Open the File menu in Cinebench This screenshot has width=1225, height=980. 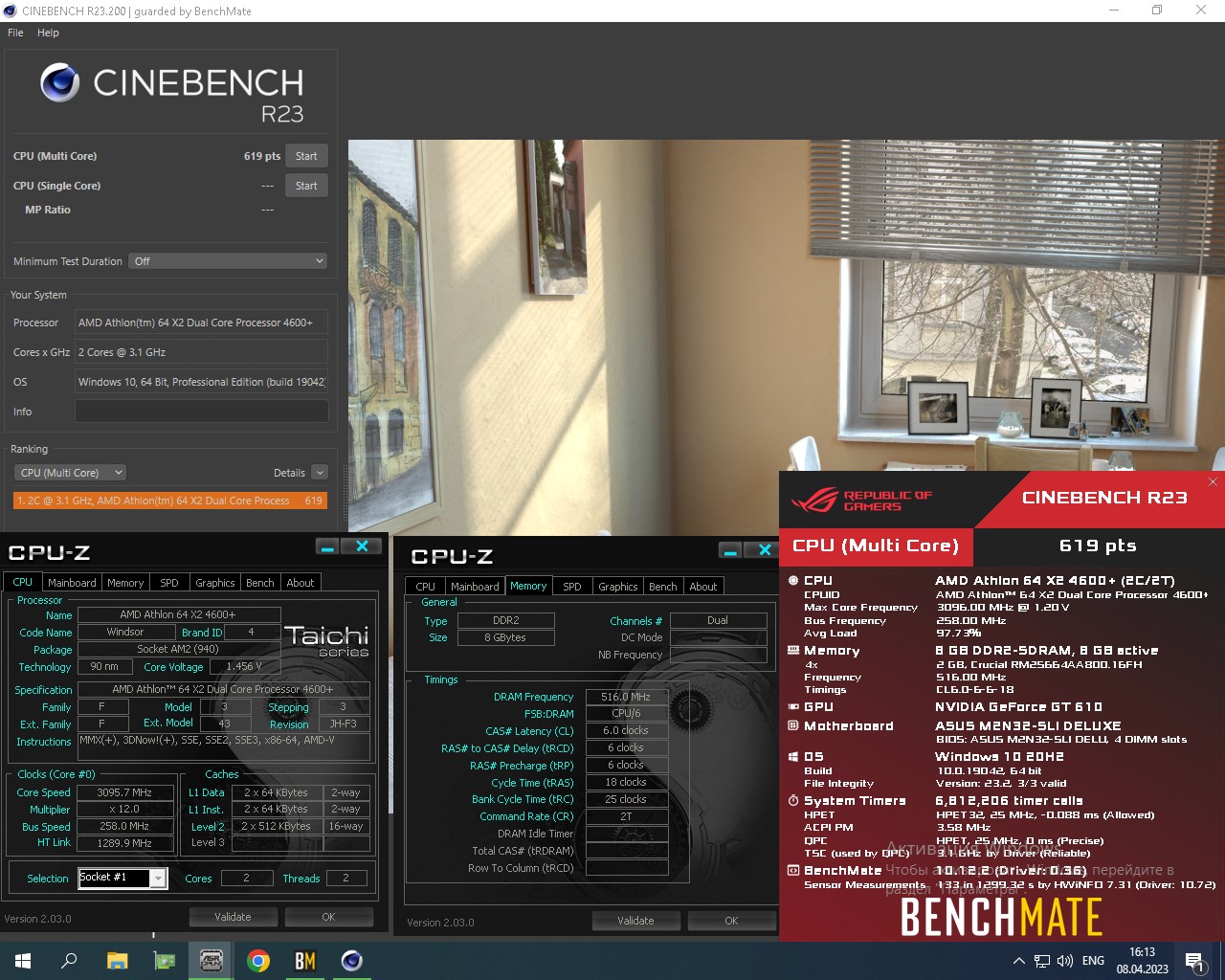point(15,33)
